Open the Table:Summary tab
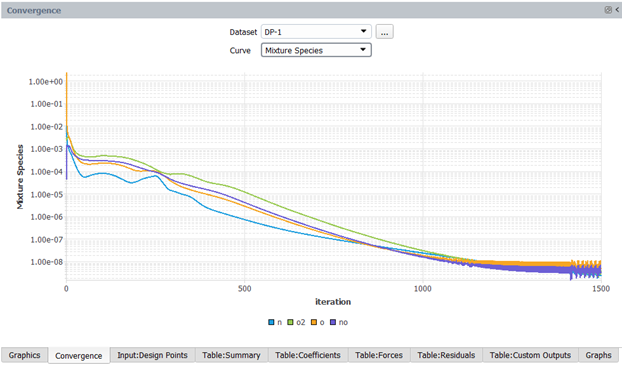 click(231, 355)
